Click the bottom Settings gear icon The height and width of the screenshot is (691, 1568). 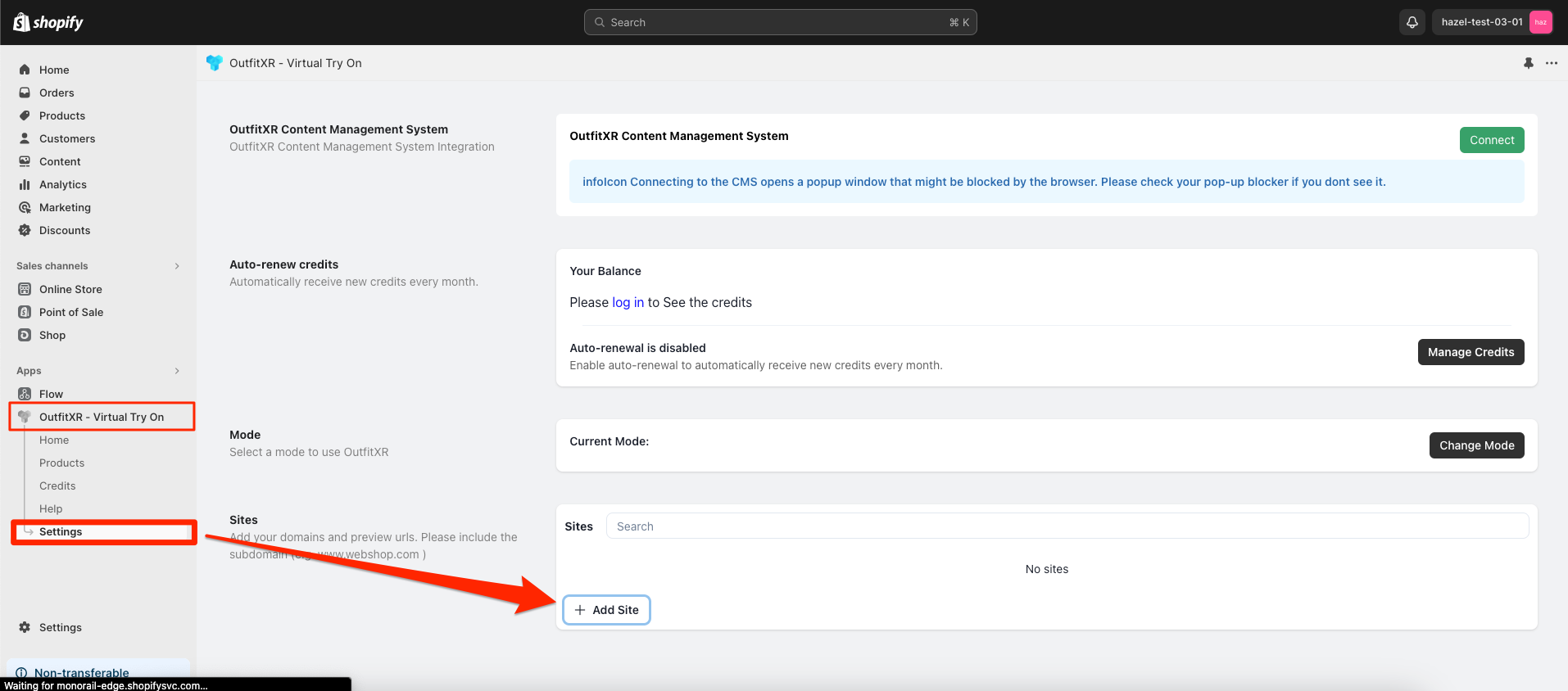point(25,627)
